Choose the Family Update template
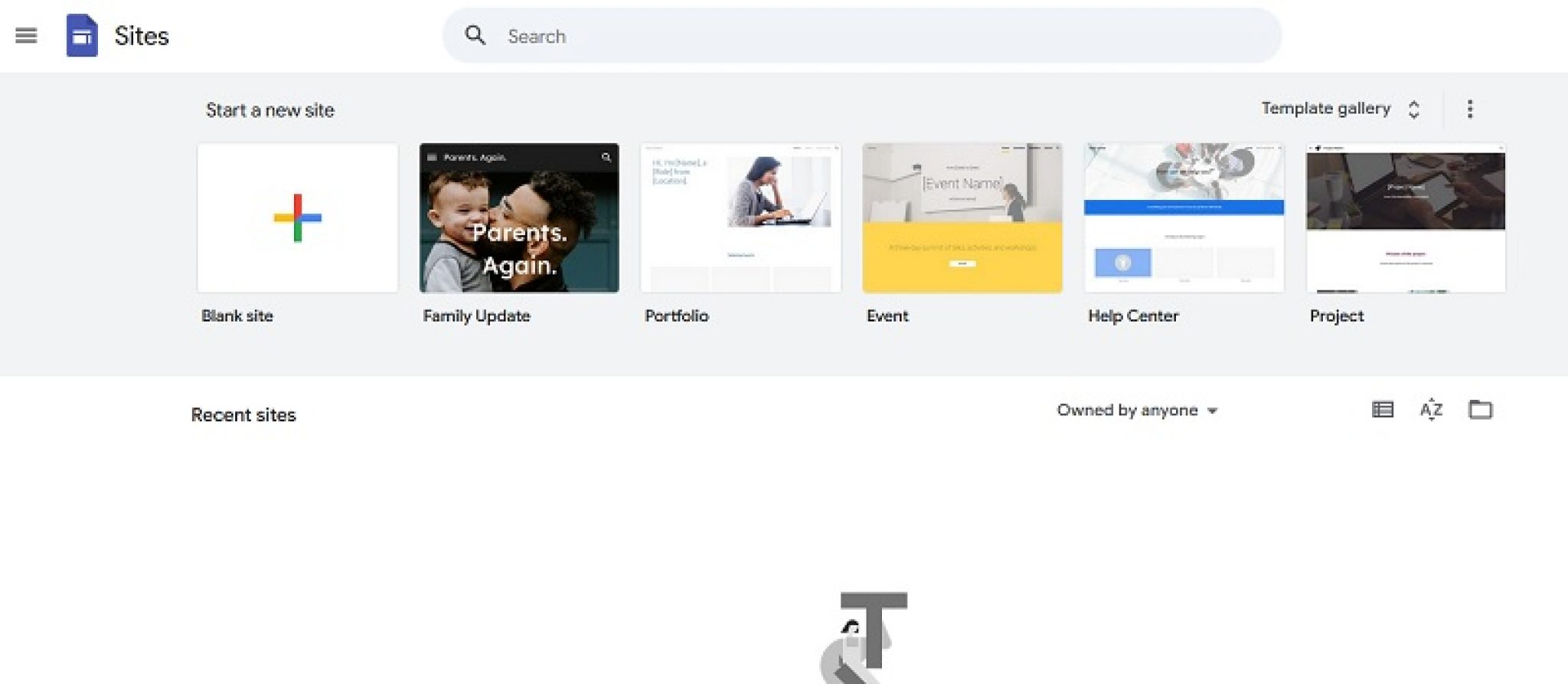This screenshot has width=1568, height=684. 519,218
